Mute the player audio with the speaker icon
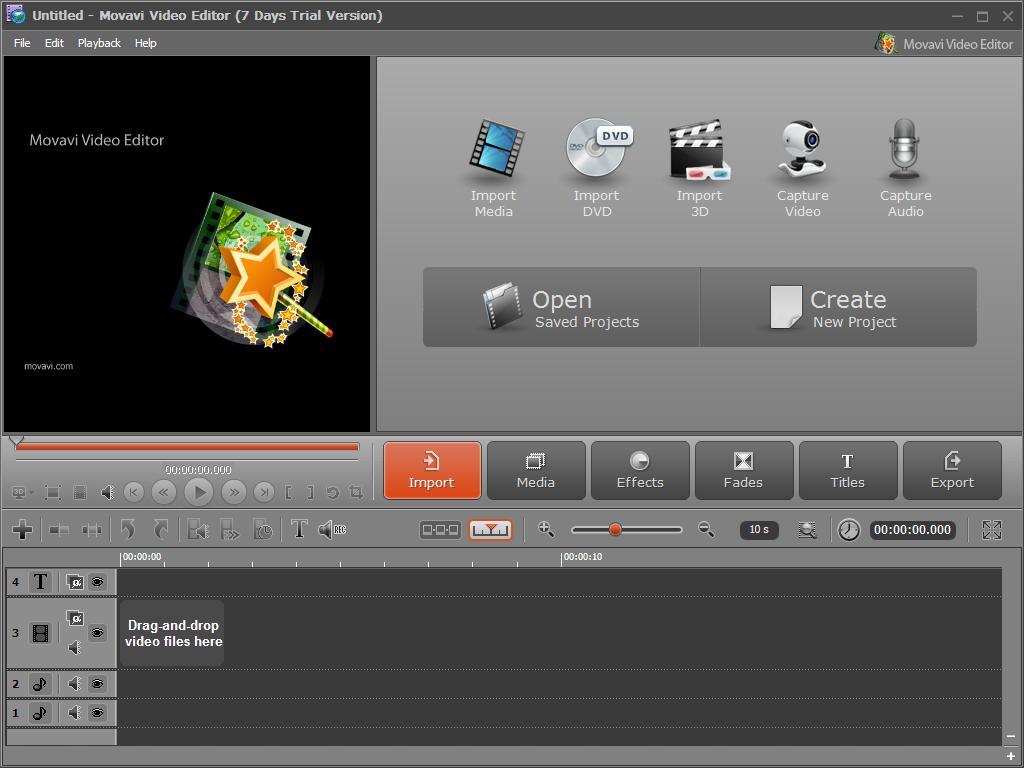This screenshot has height=768, width=1024. (x=108, y=491)
